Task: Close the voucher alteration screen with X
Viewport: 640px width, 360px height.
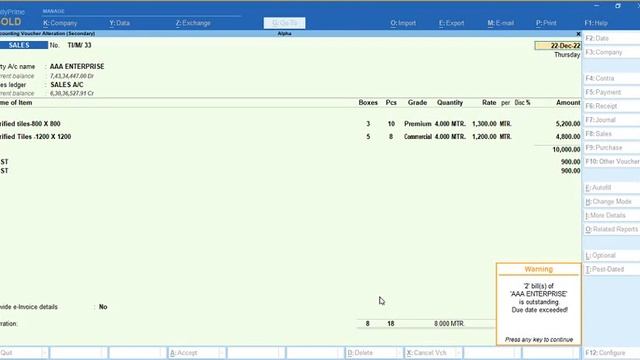Action: click(578, 34)
